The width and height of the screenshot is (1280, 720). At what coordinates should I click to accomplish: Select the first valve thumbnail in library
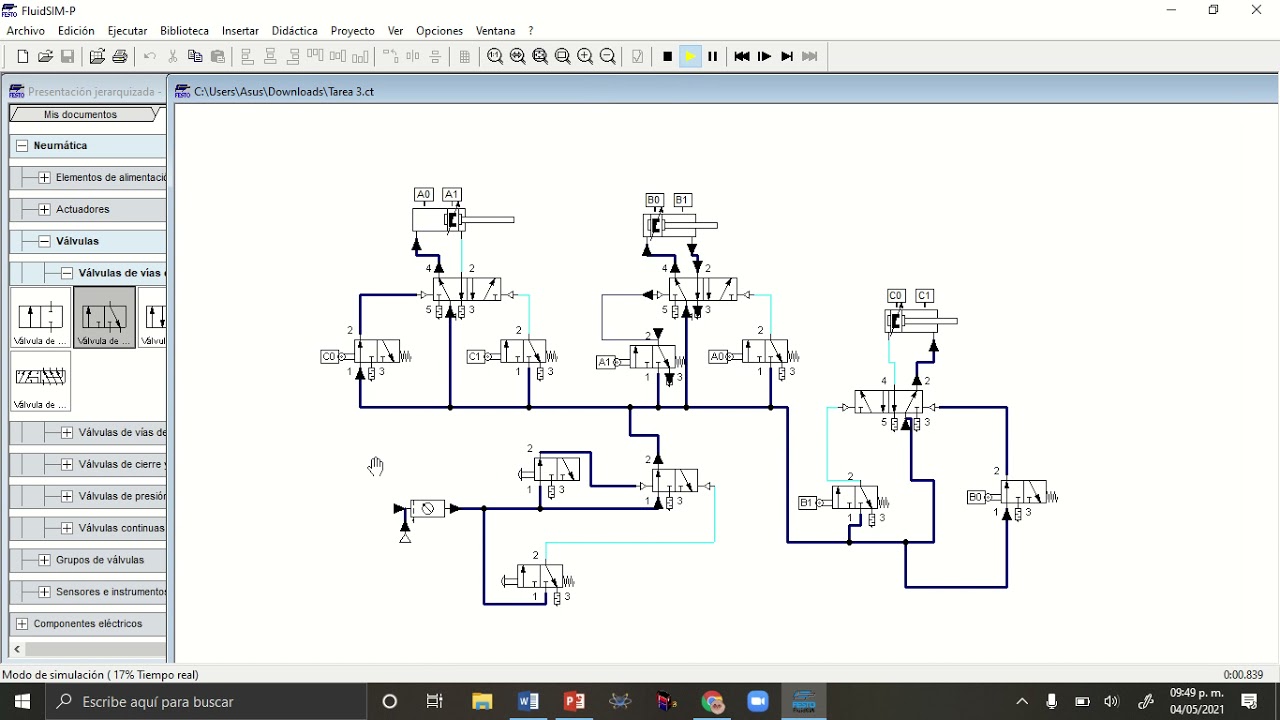click(41, 317)
